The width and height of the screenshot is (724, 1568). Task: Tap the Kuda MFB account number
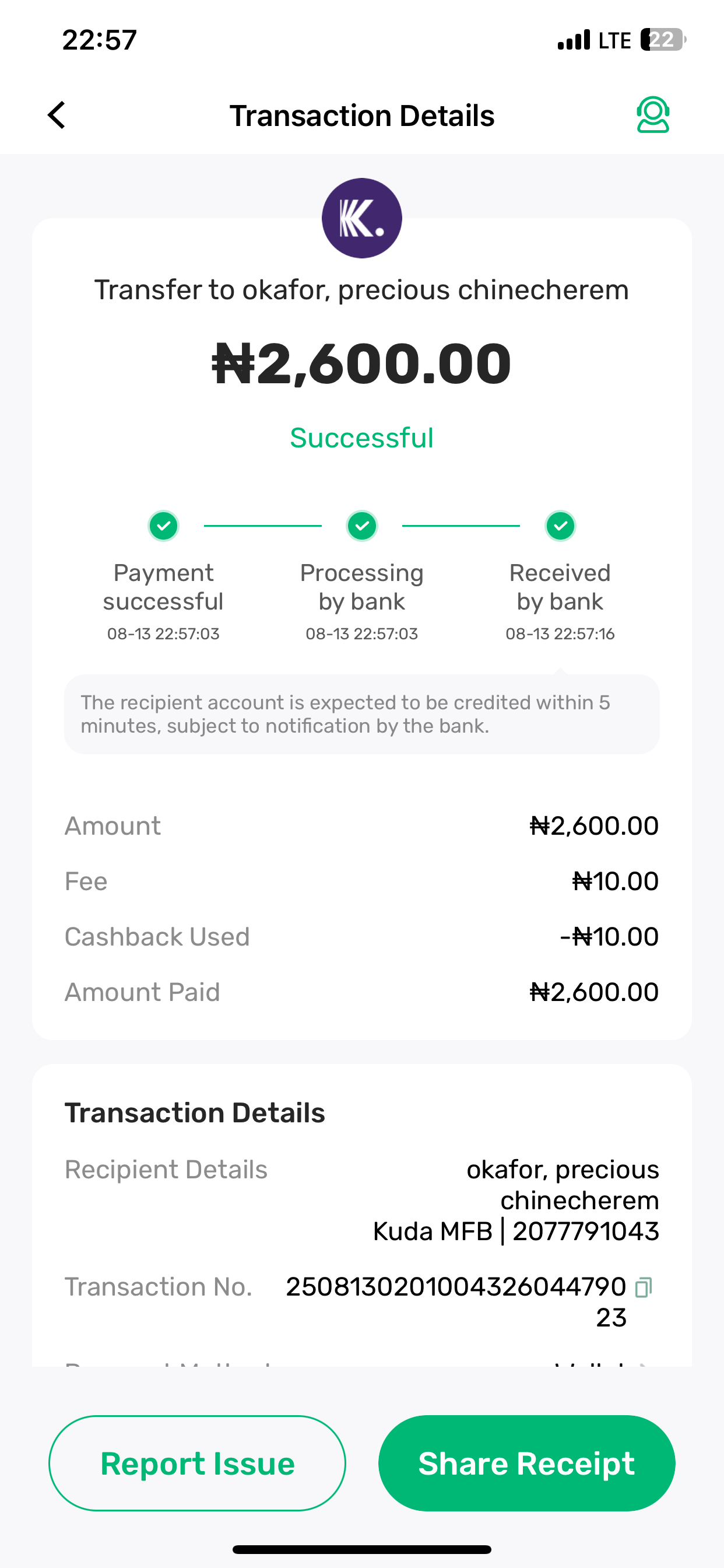pos(585,1231)
